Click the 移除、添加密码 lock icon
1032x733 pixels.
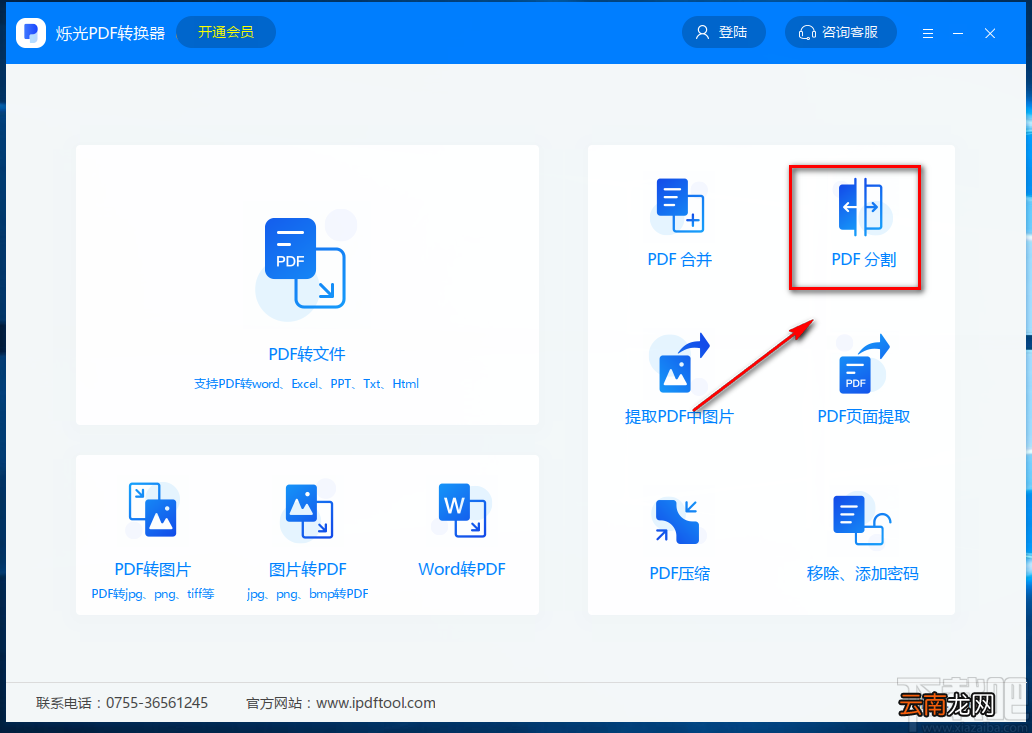tap(862, 520)
